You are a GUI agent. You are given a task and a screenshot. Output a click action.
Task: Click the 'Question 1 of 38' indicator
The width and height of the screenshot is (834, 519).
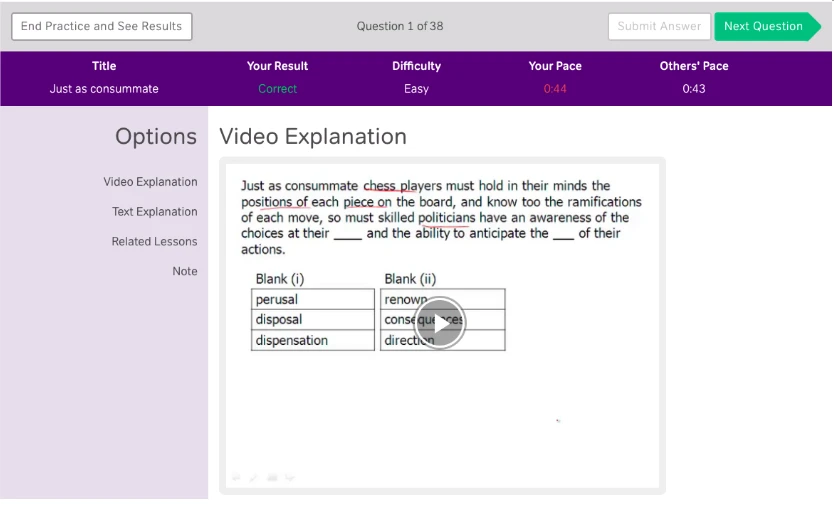pos(400,26)
